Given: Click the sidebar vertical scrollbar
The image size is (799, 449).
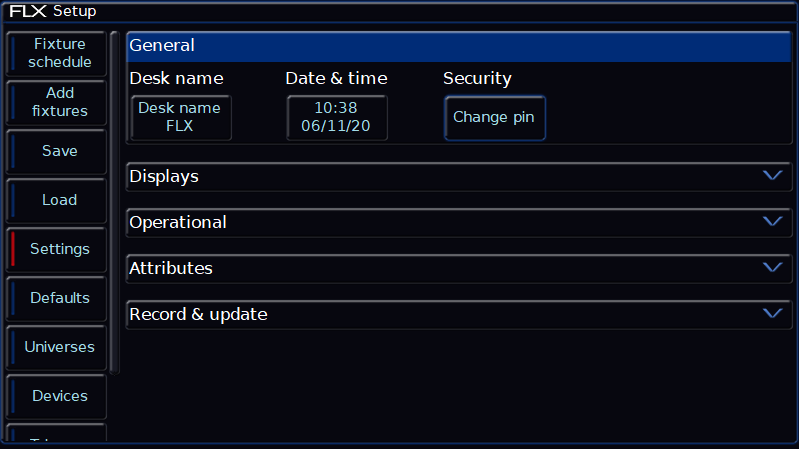Looking at the screenshot, I should pyautogui.click(x=114, y=200).
